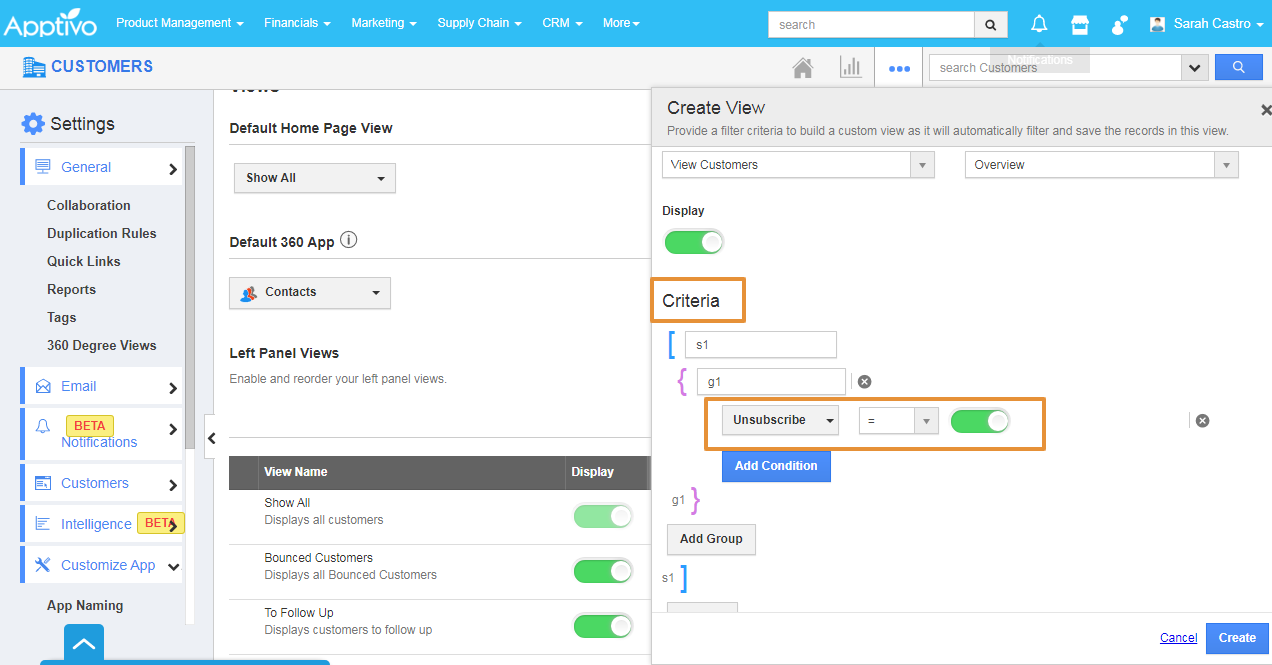Image resolution: width=1272 pixels, height=665 pixels.
Task: Open the Show All default view dropdown
Action: click(x=314, y=178)
